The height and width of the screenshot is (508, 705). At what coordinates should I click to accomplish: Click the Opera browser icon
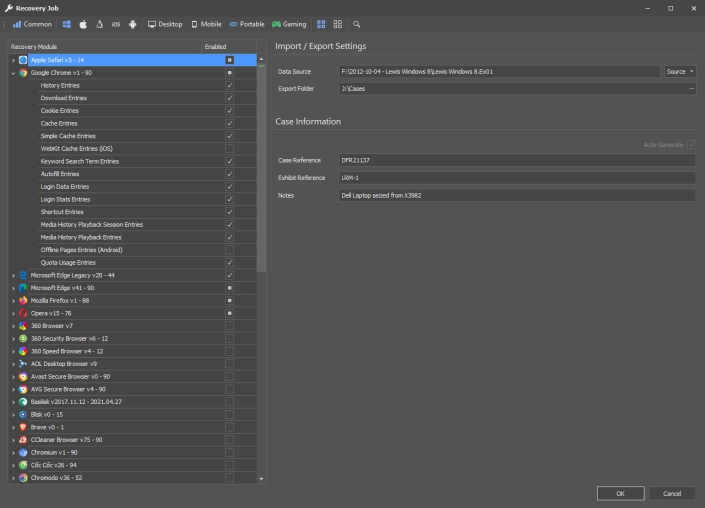pos(23,313)
